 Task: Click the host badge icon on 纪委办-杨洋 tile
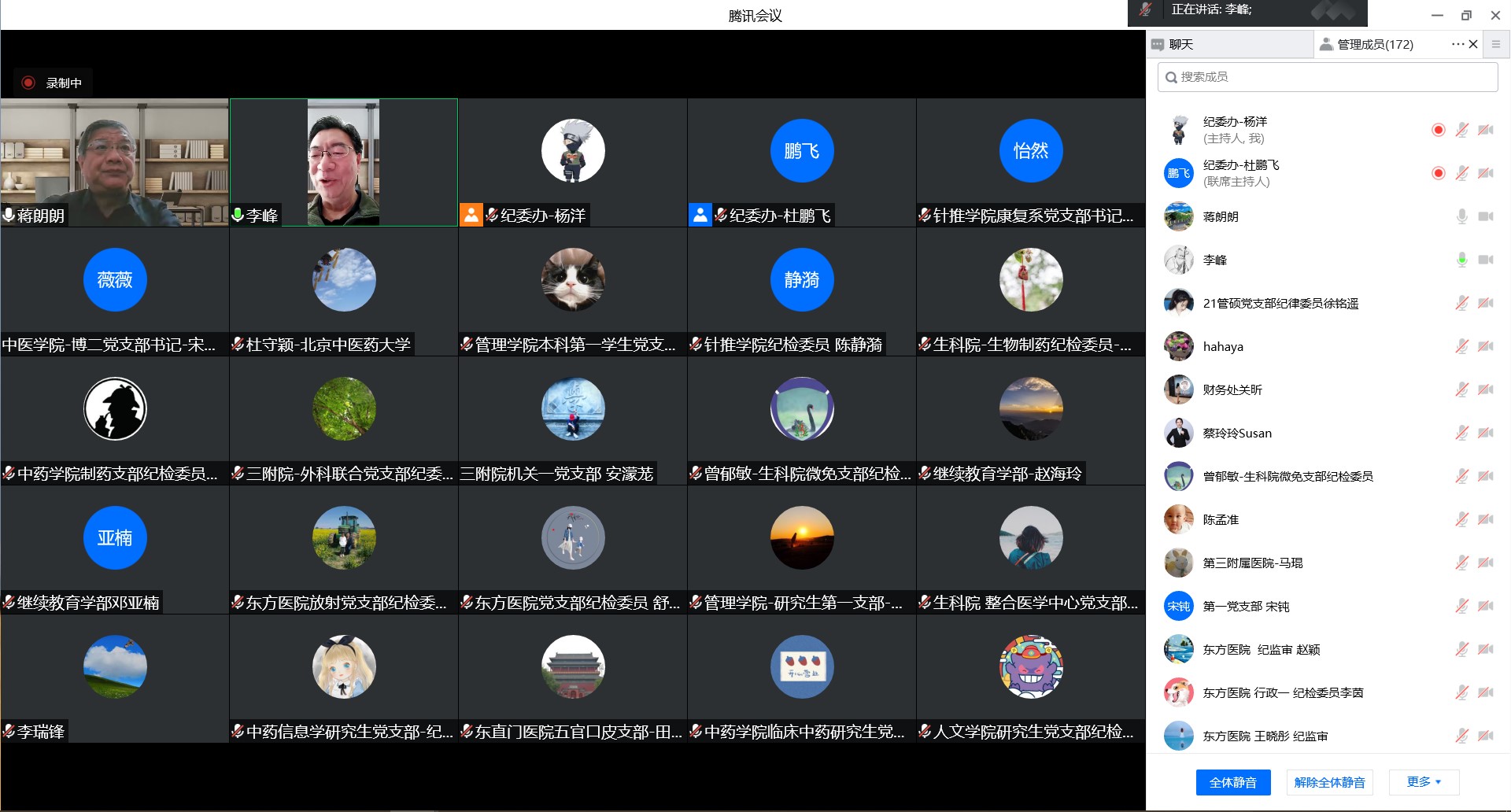tap(471, 215)
